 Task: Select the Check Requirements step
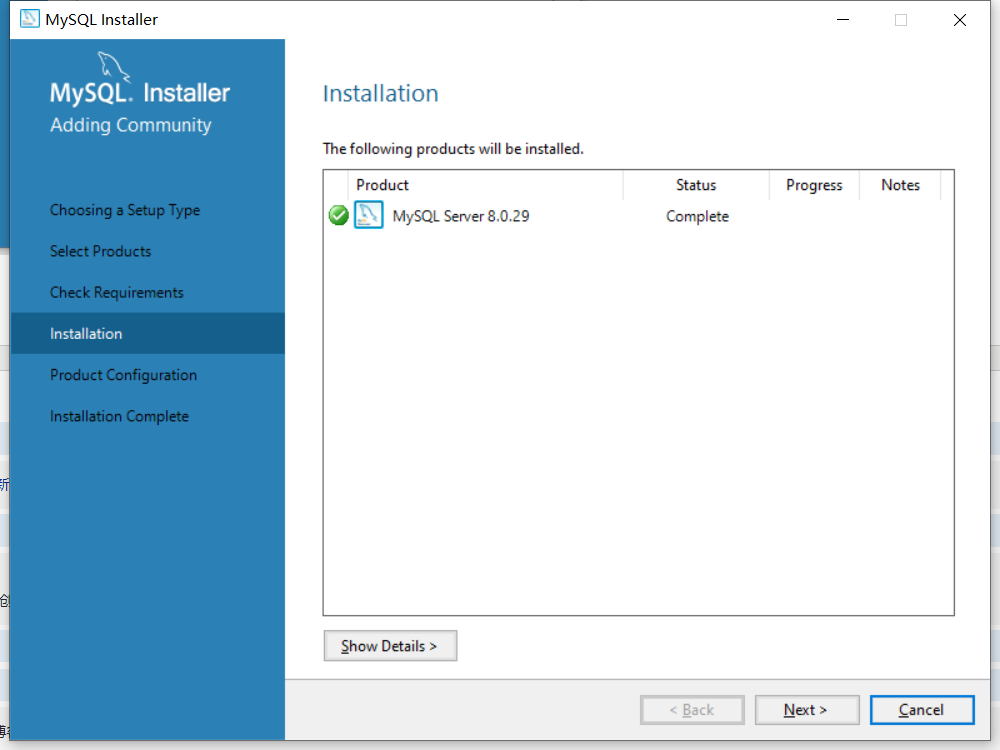pyautogui.click(x=117, y=293)
